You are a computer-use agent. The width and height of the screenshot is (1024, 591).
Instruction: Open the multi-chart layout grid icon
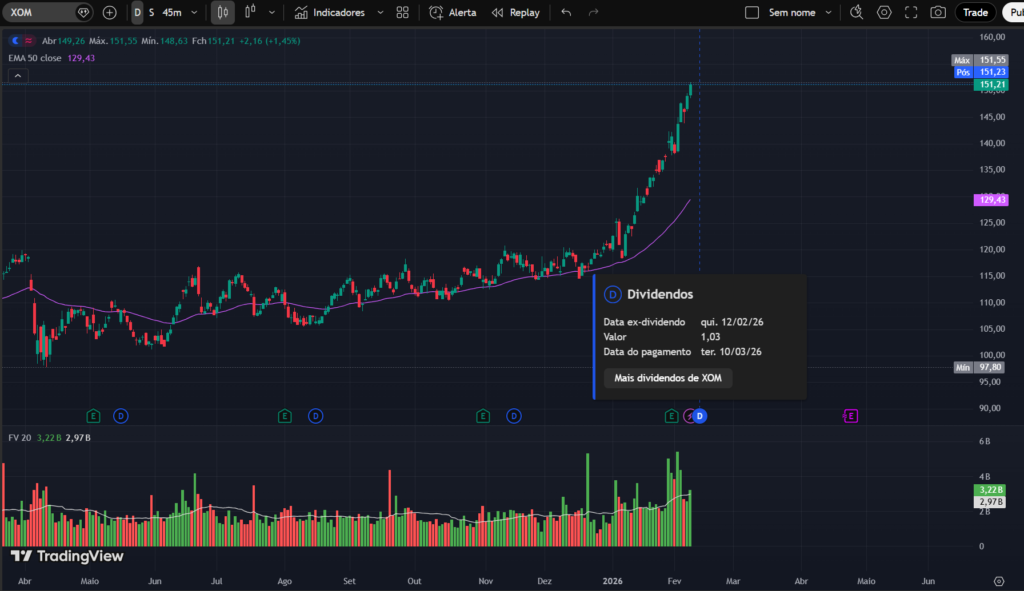402,12
